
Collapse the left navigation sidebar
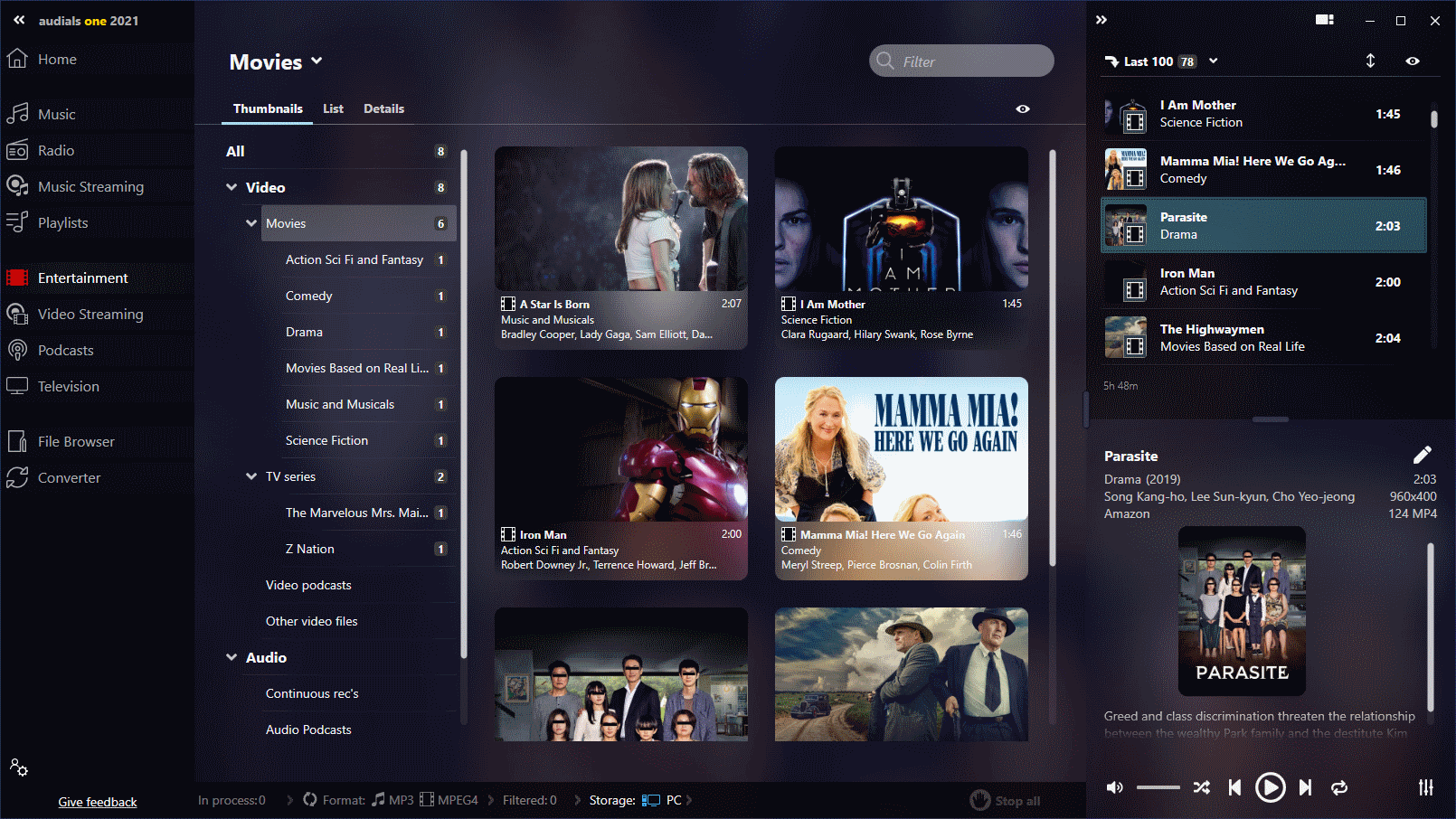point(19,20)
